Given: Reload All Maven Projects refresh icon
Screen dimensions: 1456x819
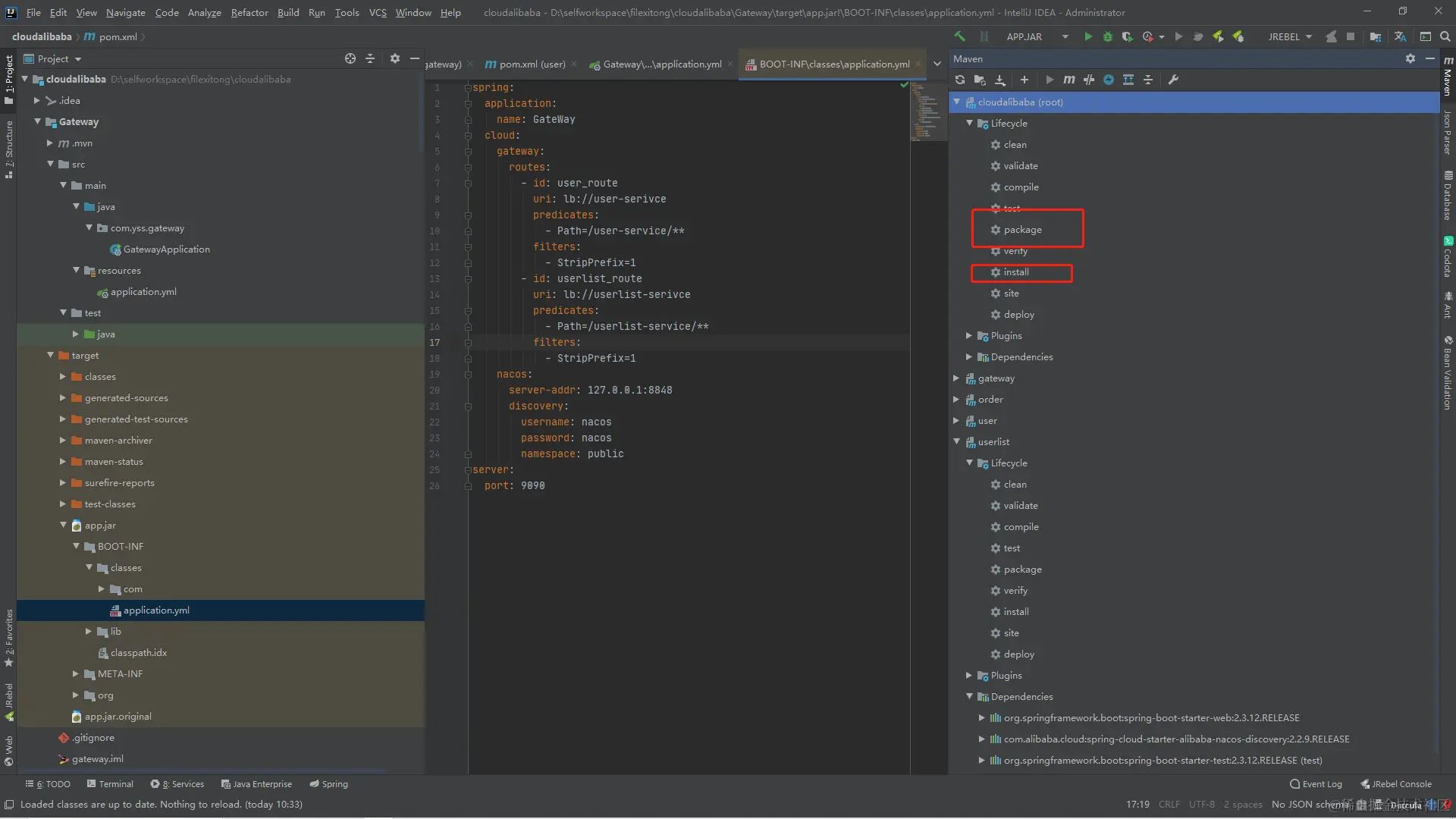Looking at the screenshot, I should pos(960,80).
